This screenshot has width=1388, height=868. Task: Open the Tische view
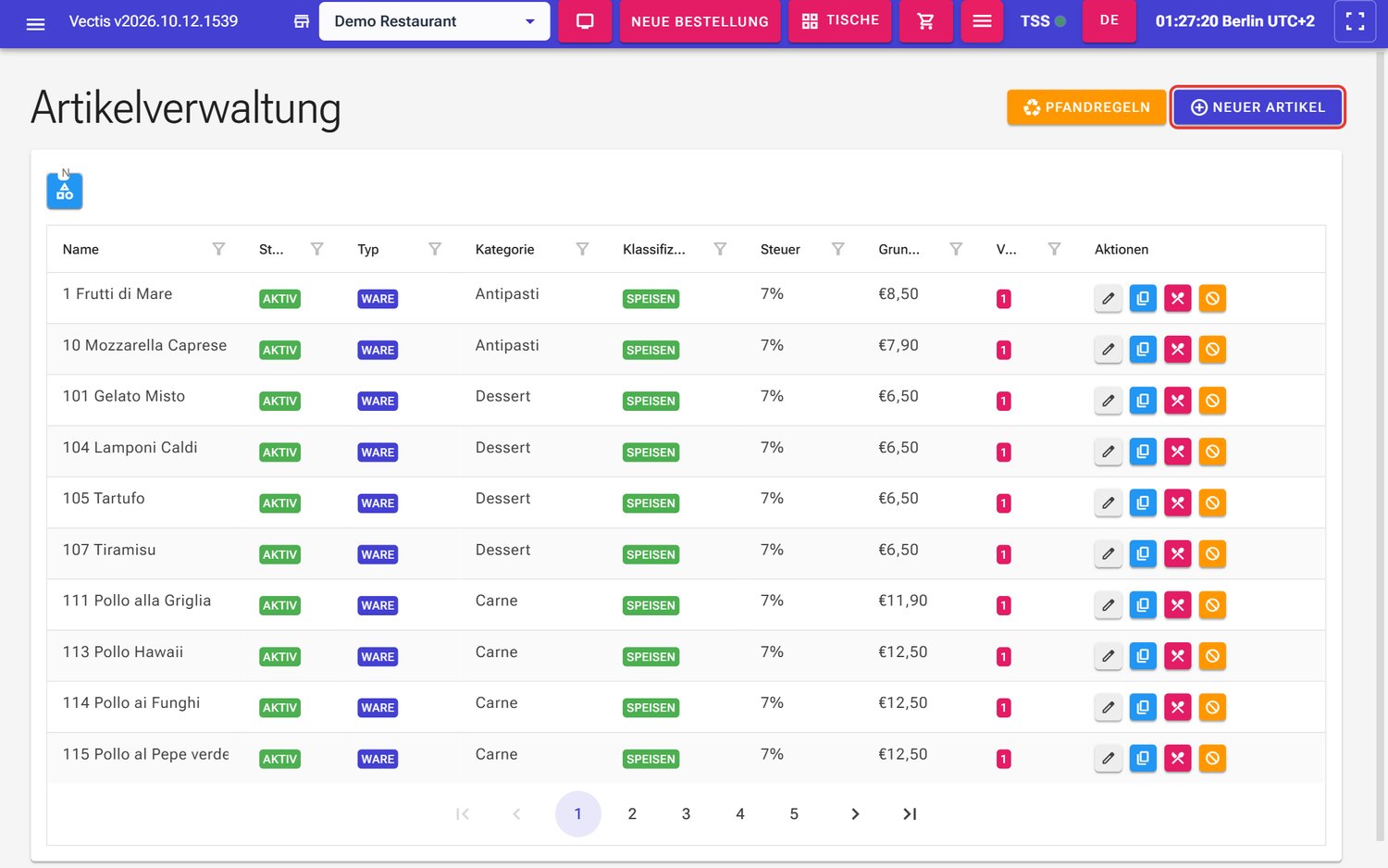click(840, 21)
